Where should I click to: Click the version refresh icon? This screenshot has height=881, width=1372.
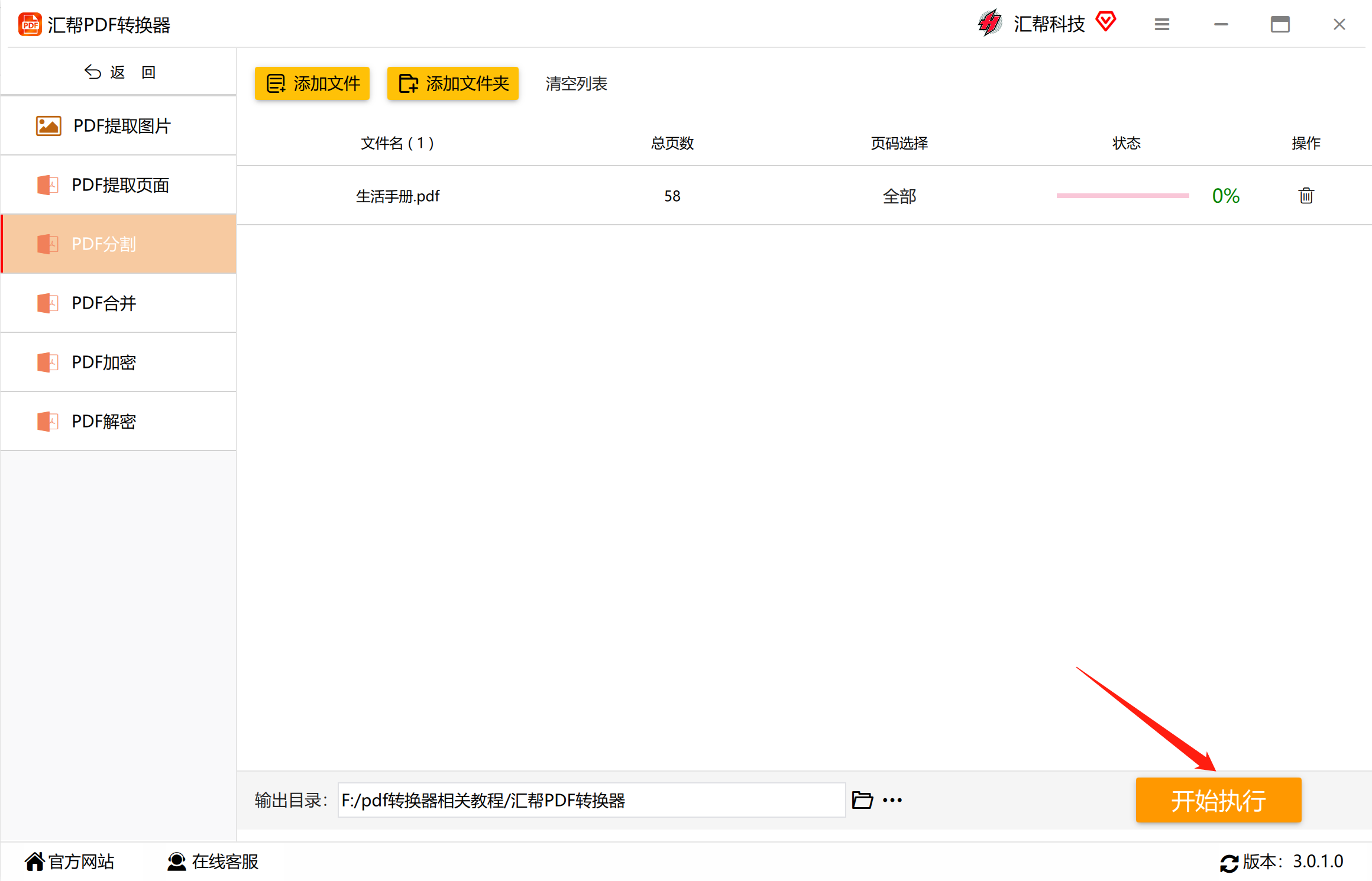coord(1229,863)
